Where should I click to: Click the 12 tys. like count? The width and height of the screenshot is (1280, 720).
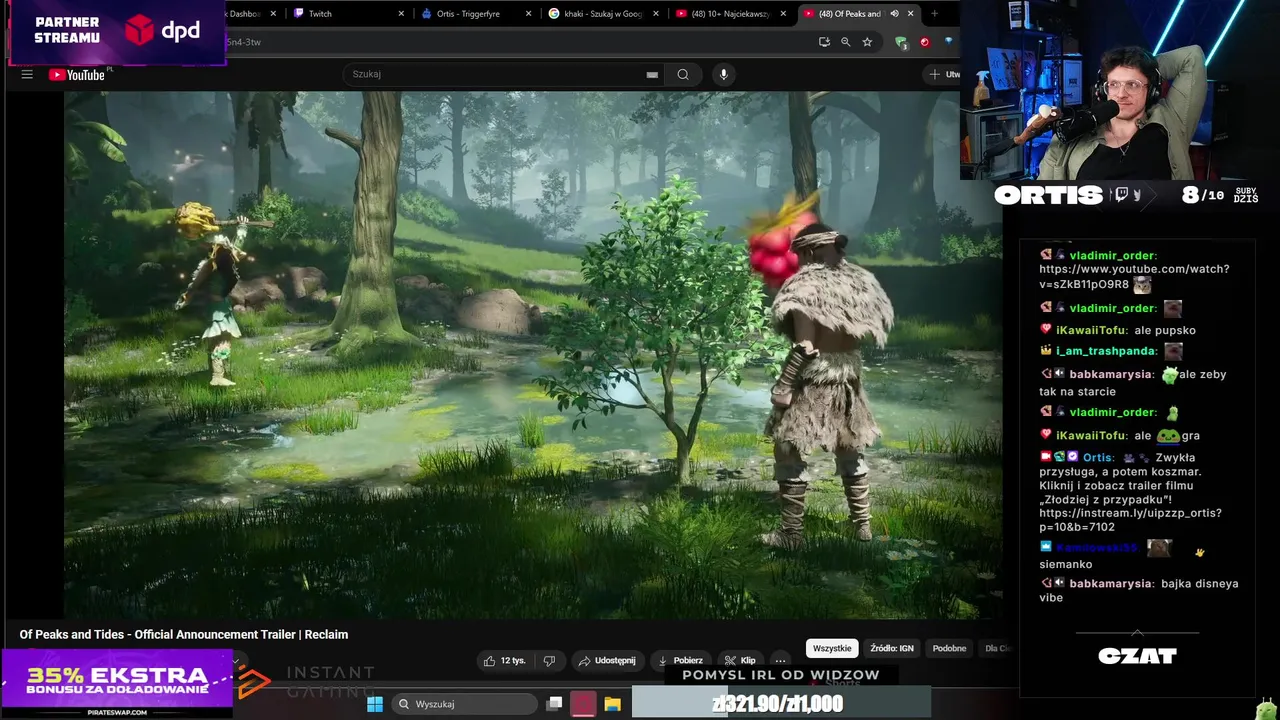(x=513, y=661)
